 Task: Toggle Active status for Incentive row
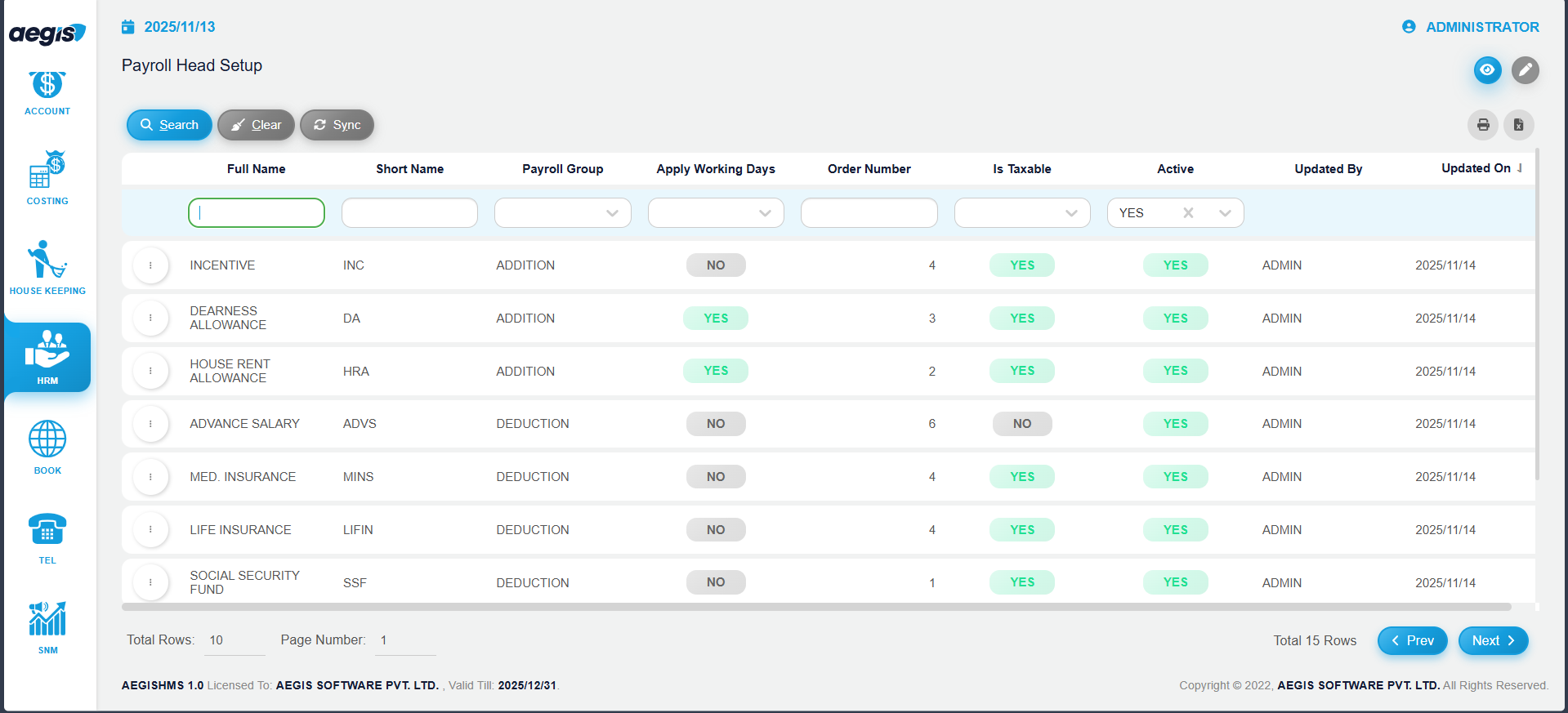[x=1174, y=265]
